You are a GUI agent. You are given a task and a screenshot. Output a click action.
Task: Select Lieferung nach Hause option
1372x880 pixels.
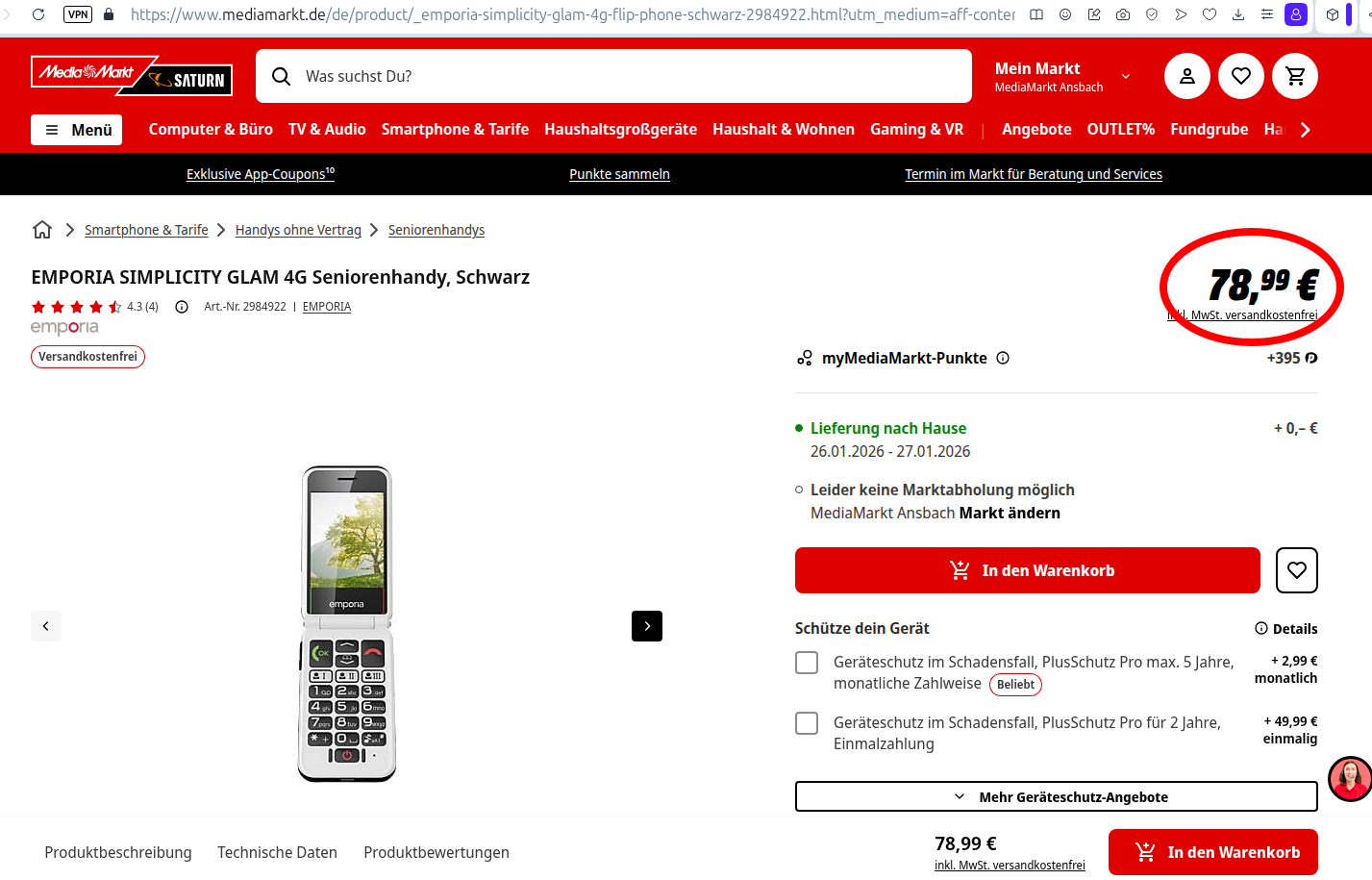(x=888, y=428)
